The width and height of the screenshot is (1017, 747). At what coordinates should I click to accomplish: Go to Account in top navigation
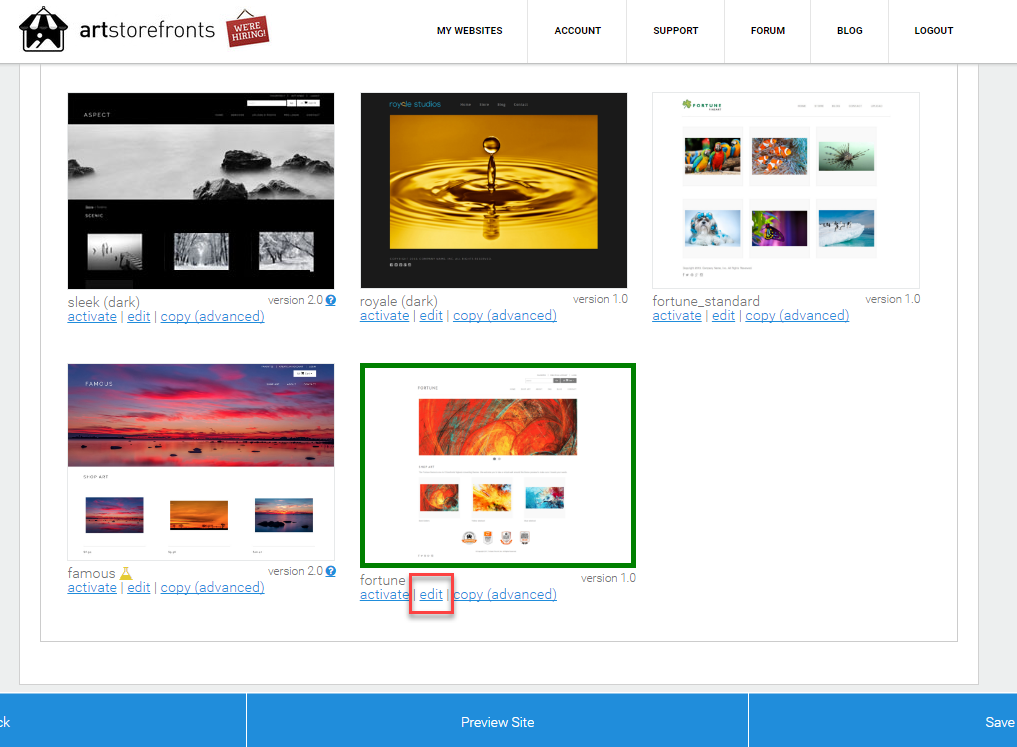click(577, 30)
